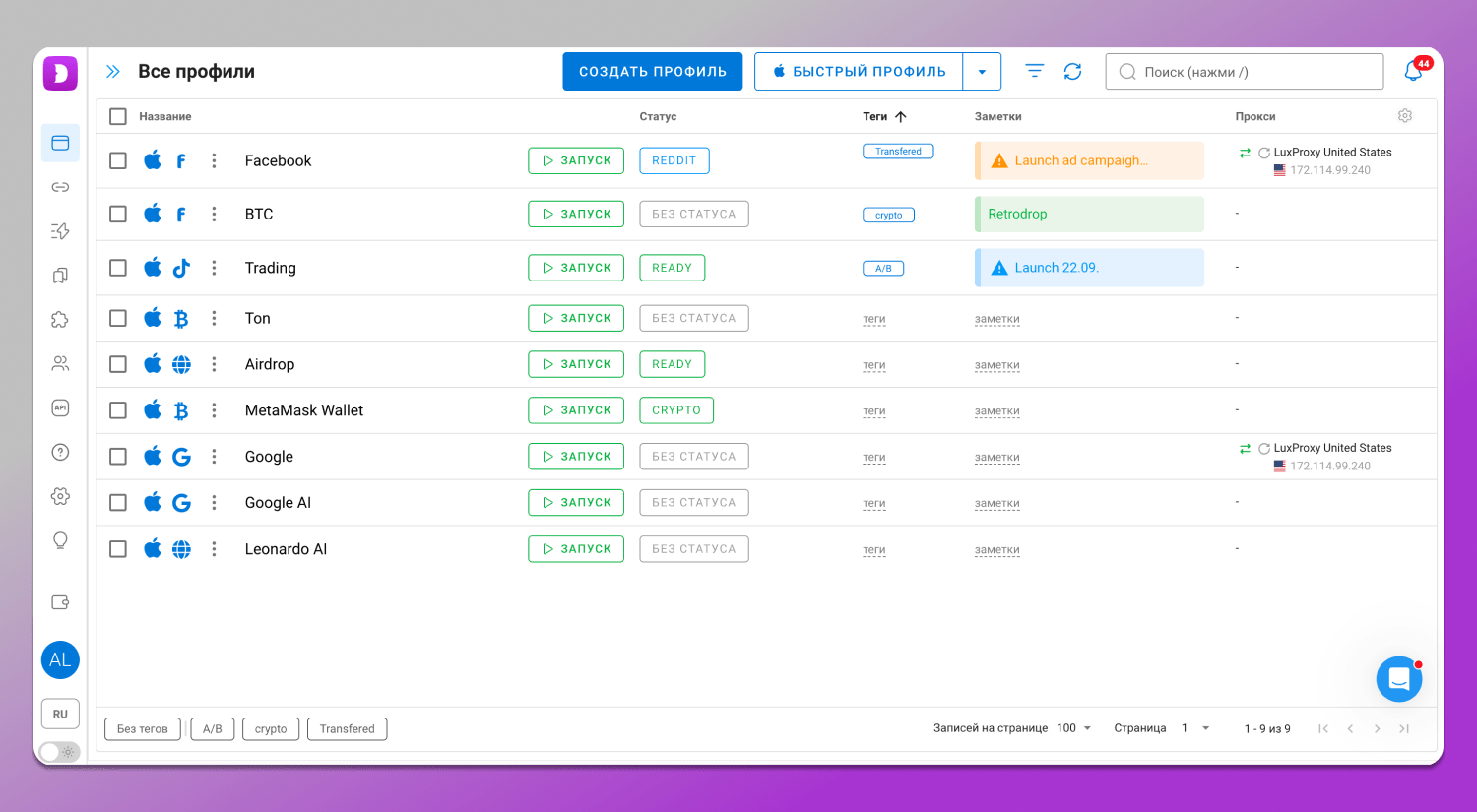1477x812 pixels.
Task: Expand the sidebar with double chevron
Action: [113, 72]
